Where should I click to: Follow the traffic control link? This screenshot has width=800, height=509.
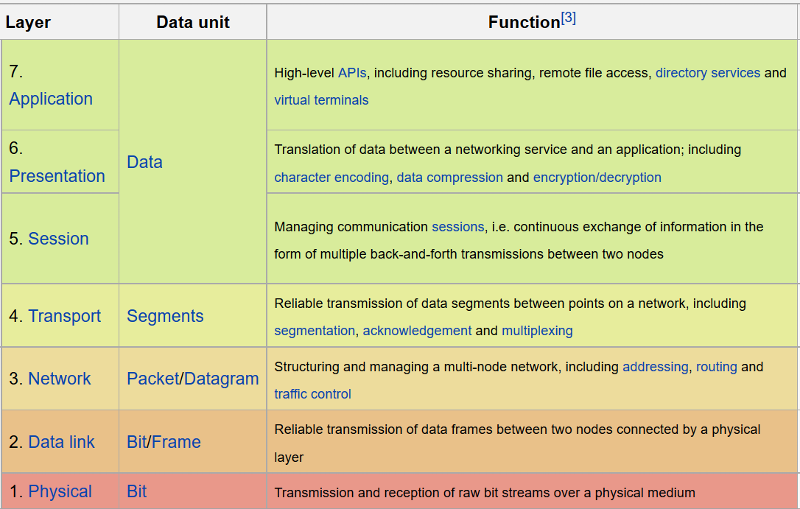click(313, 394)
